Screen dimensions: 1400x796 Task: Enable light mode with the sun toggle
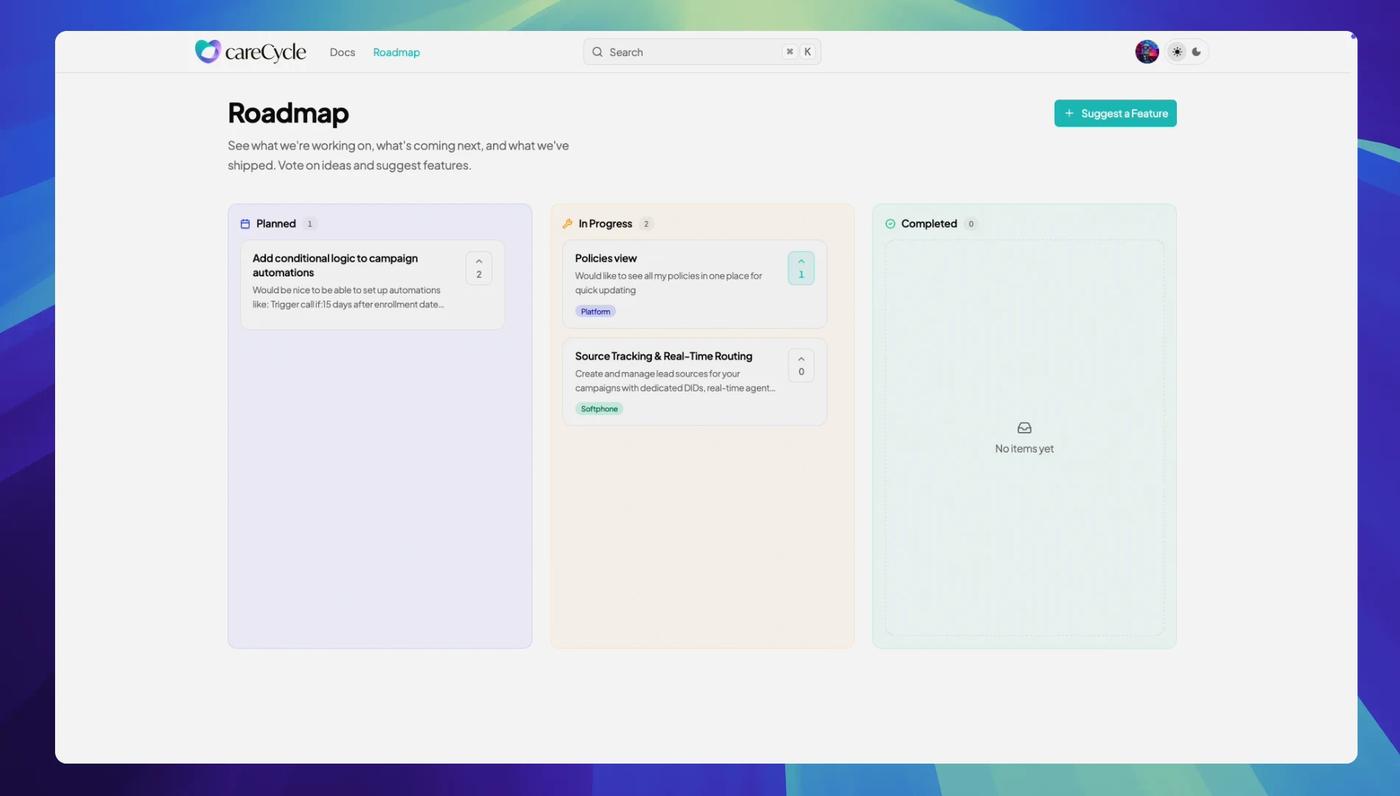(x=1176, y=51)
